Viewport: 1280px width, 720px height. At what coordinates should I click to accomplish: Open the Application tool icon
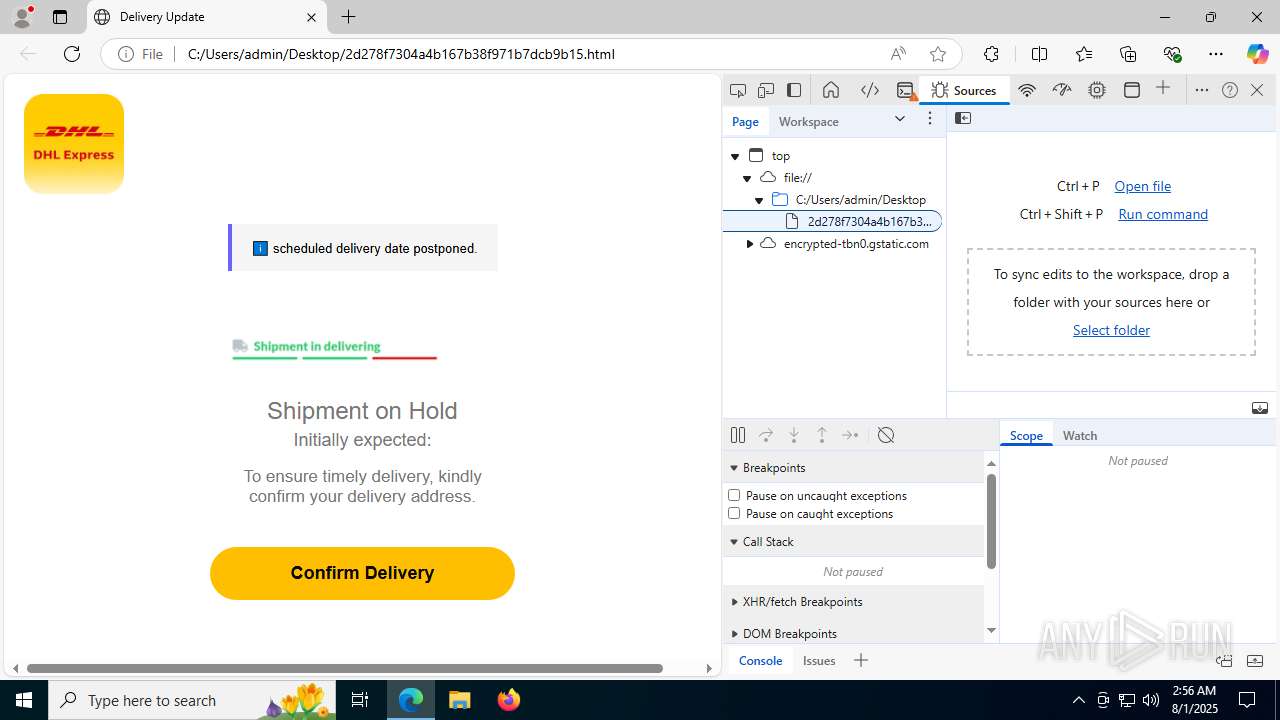pos(1132,90)
